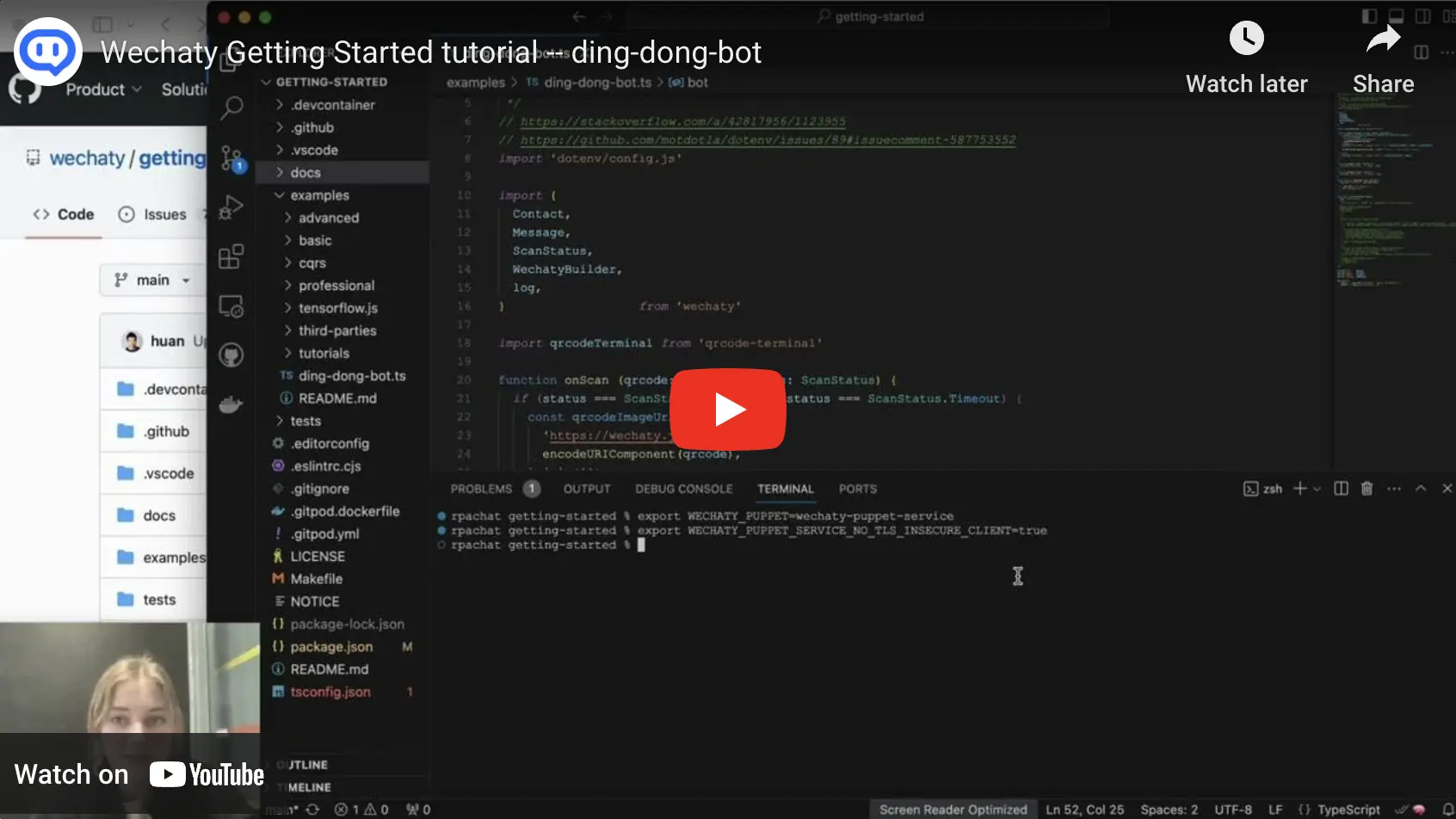This screenshot has width=1456, height=819.
Task: Click Watch on YouTube link
Action: click(x=139, y=774)
